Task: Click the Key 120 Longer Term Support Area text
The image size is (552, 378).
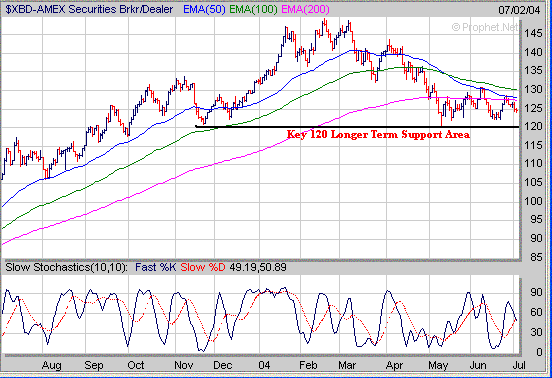Action: click(x=378, y=134)
